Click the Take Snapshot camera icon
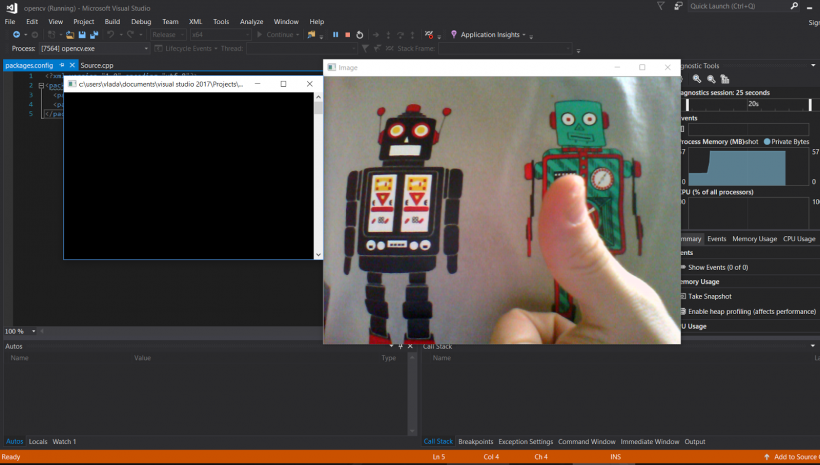The image size is (820, 465). click(x=683, y=296)
